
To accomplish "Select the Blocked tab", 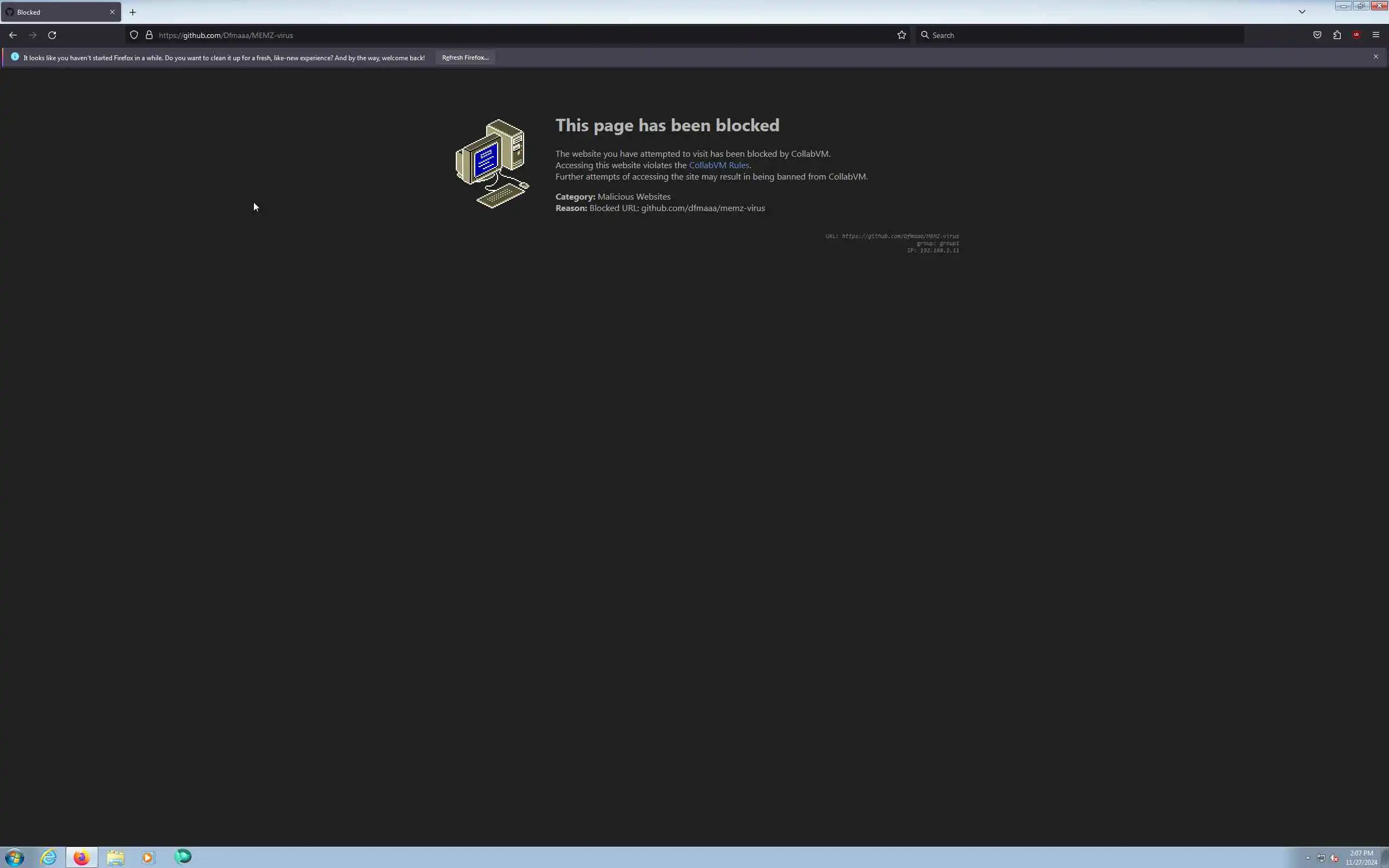I will pyautogui.click(x=52, y=12).
